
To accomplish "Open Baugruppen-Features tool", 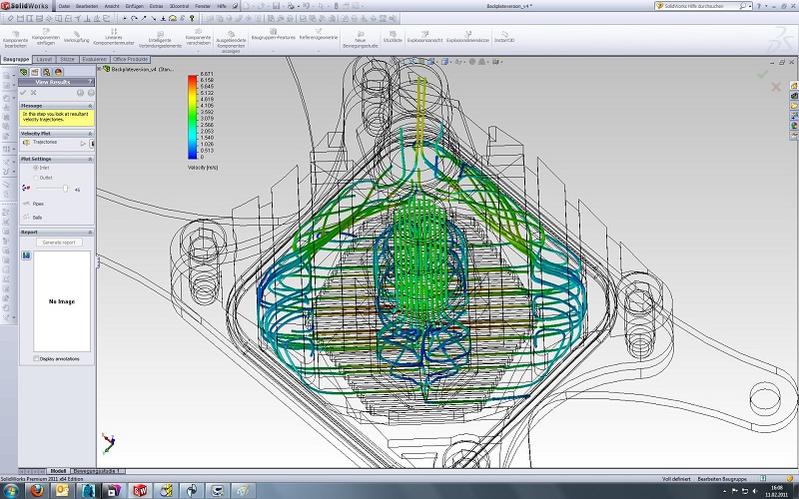I will (273, 35).
